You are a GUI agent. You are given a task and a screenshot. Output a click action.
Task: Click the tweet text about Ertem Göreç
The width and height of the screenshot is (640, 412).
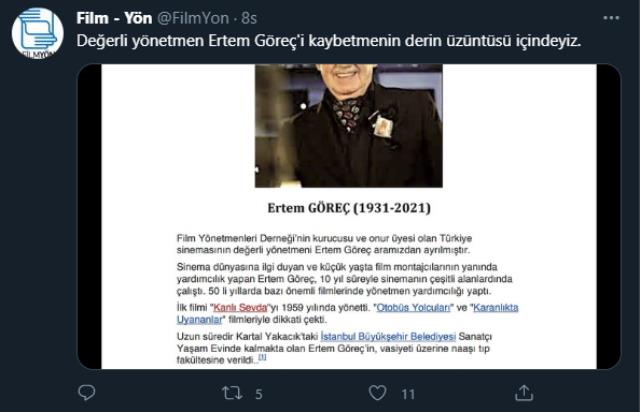tap(329, 41)
